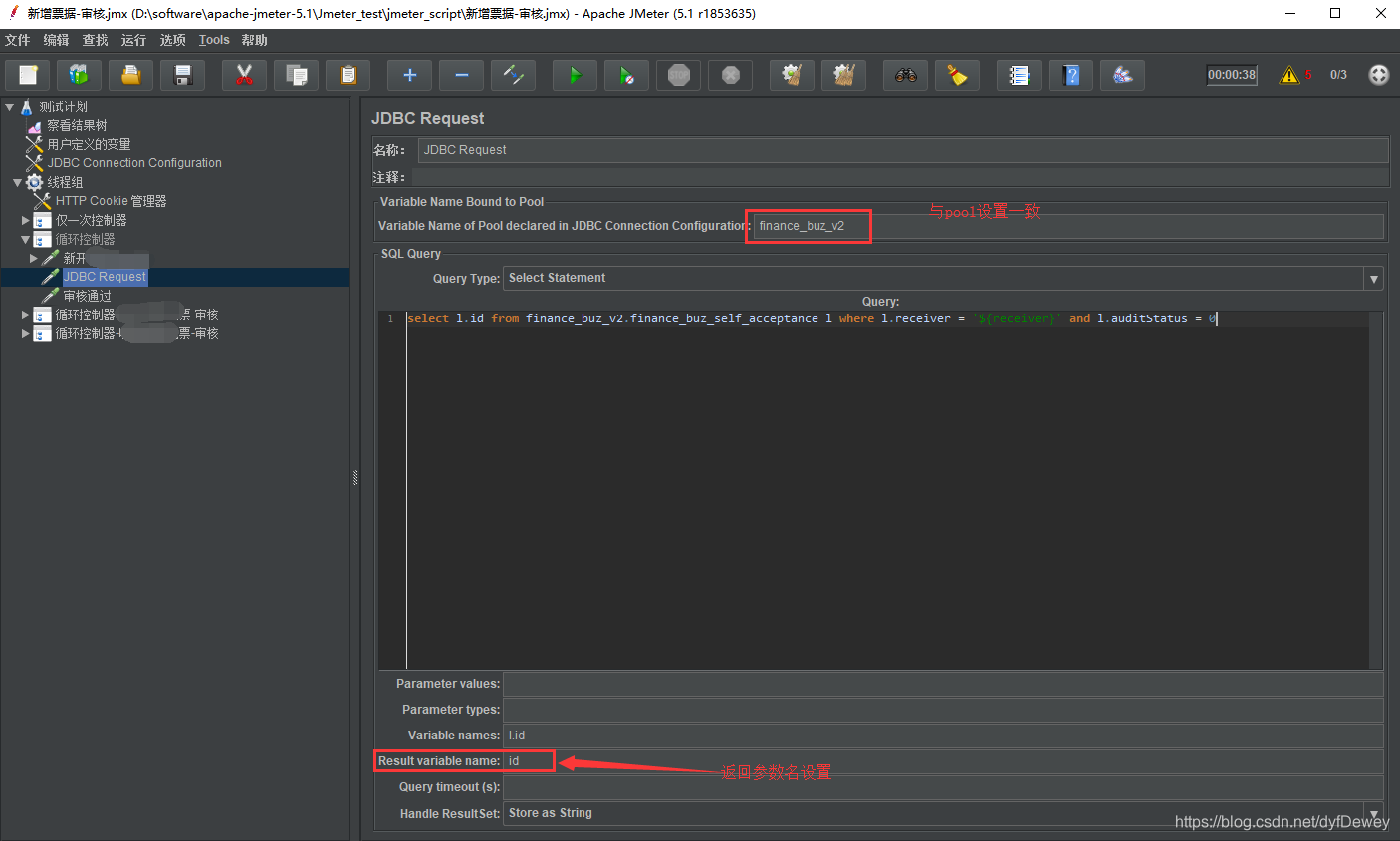Click the panel divider collapse handle
The width and height of the screenshot is (1400, 841).
click(355, 478)
